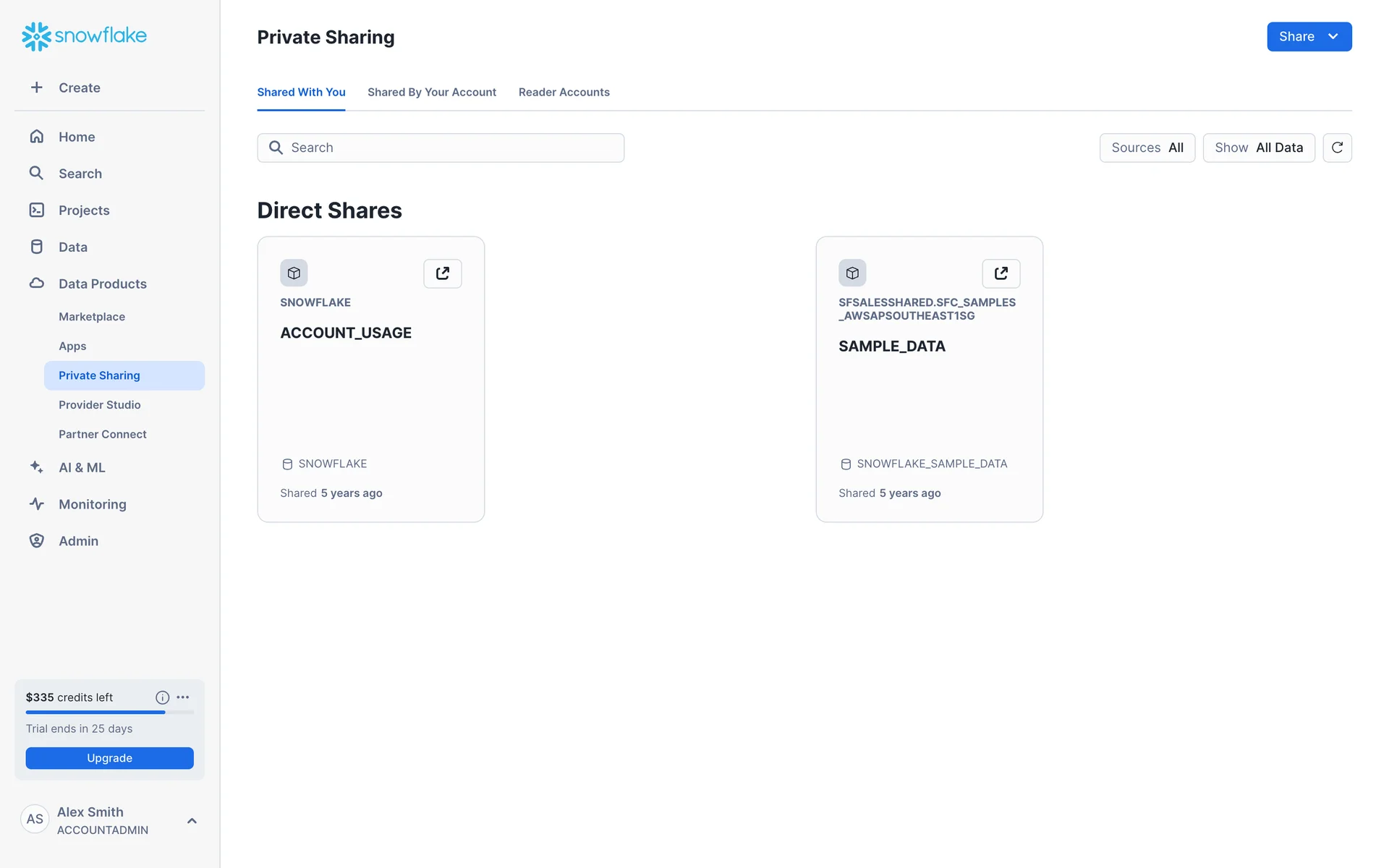Open the Show All Data dropdown
Image resolution: width=1389 pixels, height=868 pixels.
pos(1258,148)
